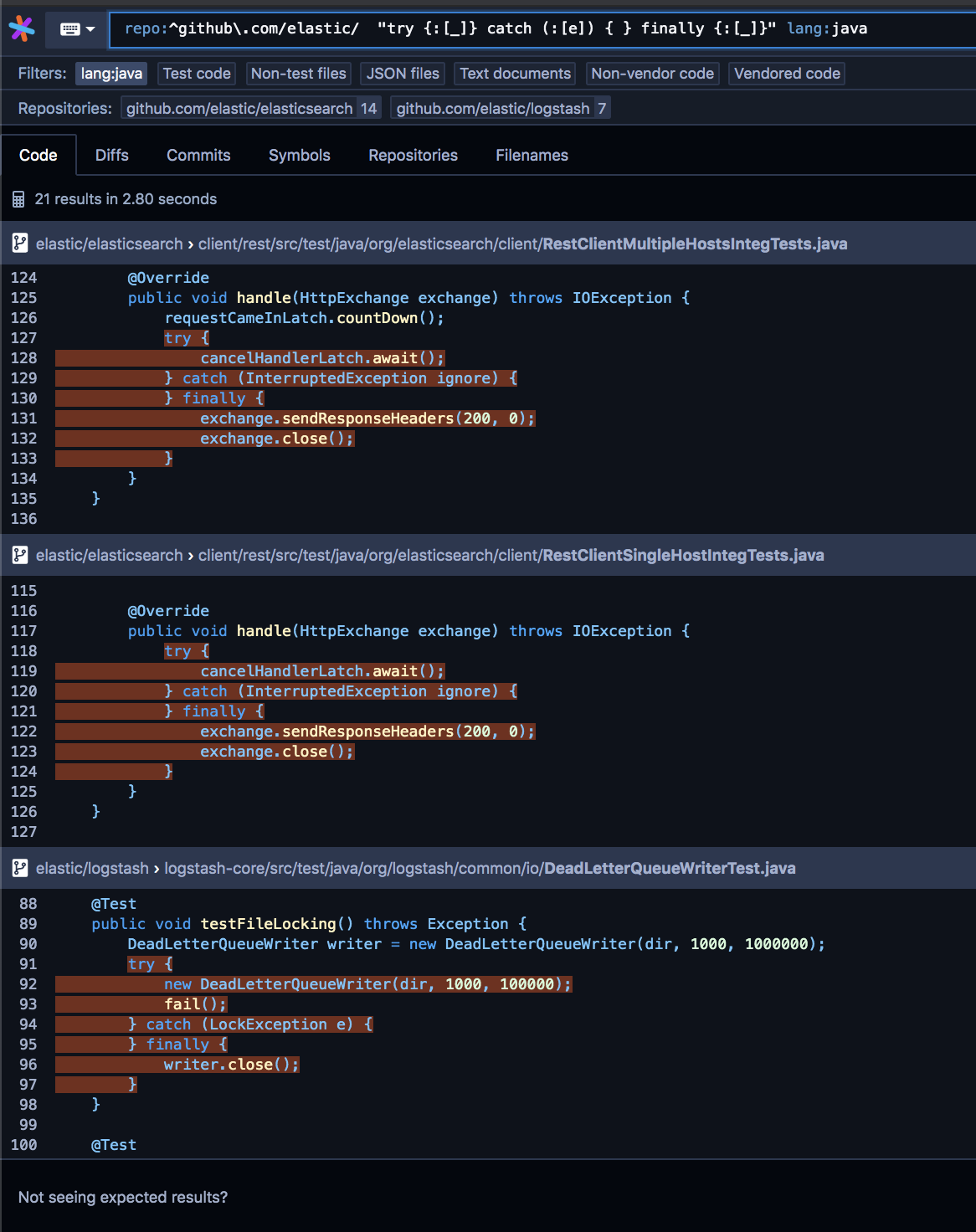Filter to github.com/elastic/elasticsearch repository
Viewport: 976px width, 1232px height.
click(x=251, y=109)
